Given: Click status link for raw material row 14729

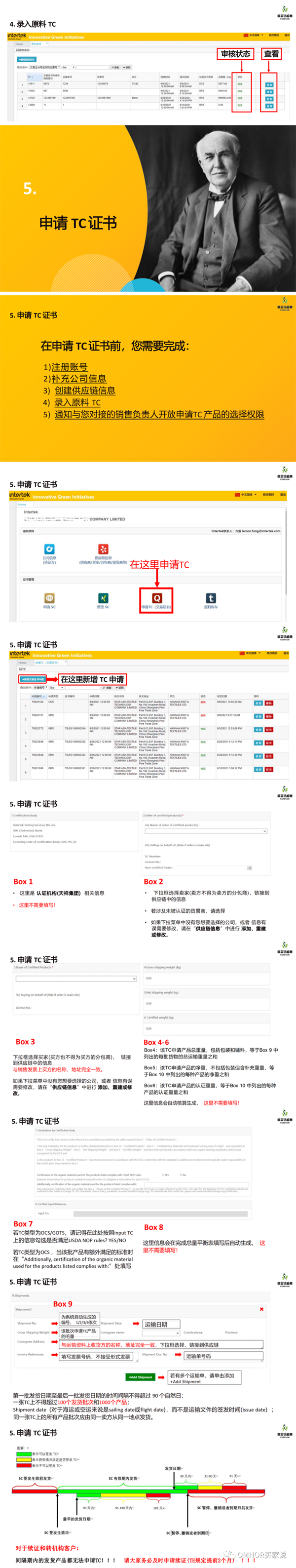Looking at the screenshot, I should (240, 99).
